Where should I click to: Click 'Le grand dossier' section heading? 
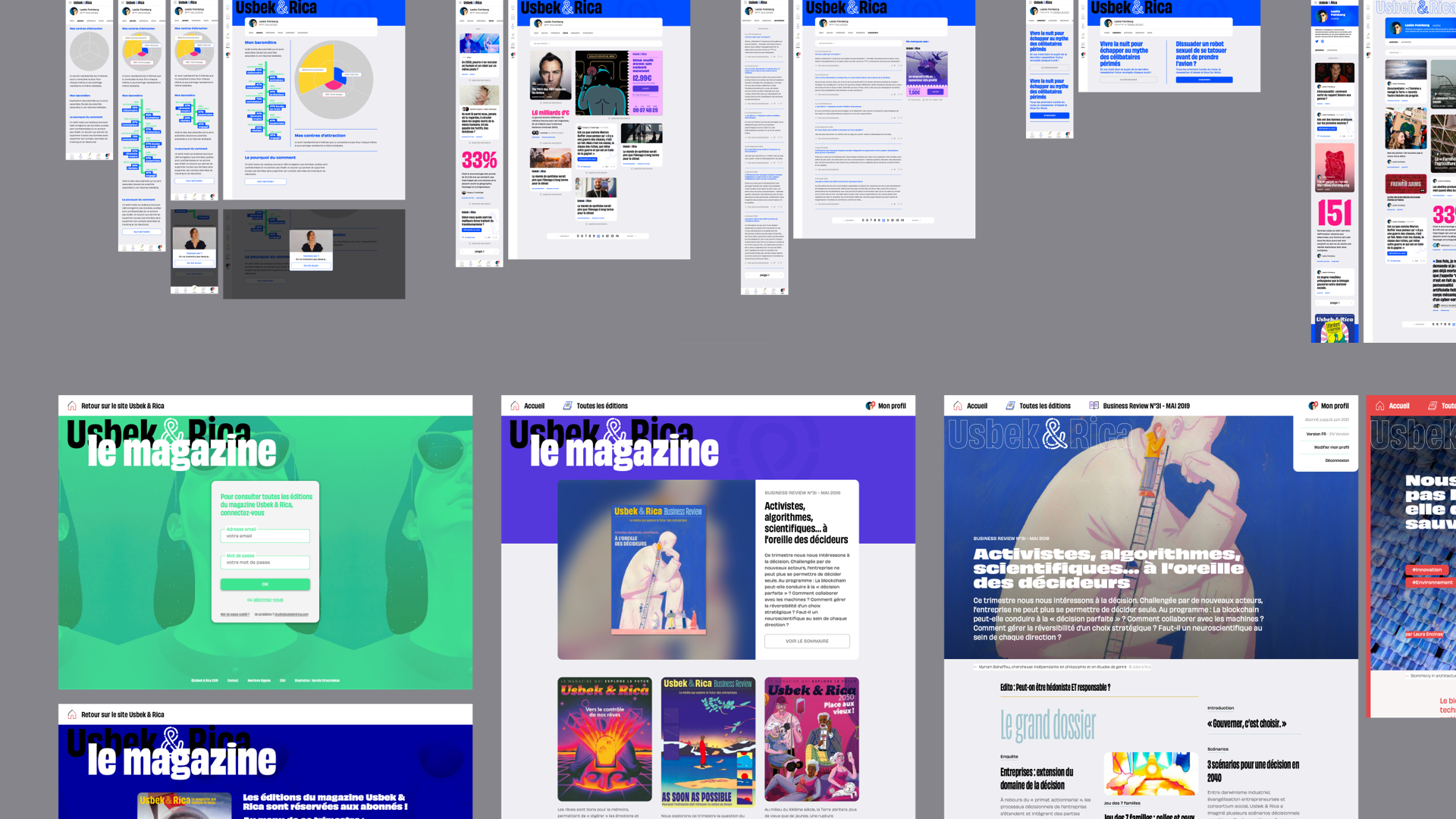click(x=1048, y=726)
